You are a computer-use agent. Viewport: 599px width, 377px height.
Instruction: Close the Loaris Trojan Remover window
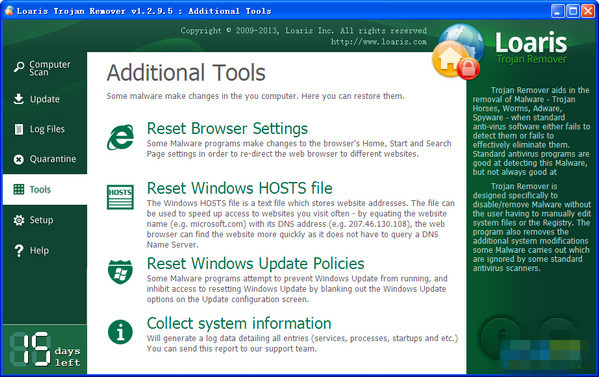click(x=588, y=11)
